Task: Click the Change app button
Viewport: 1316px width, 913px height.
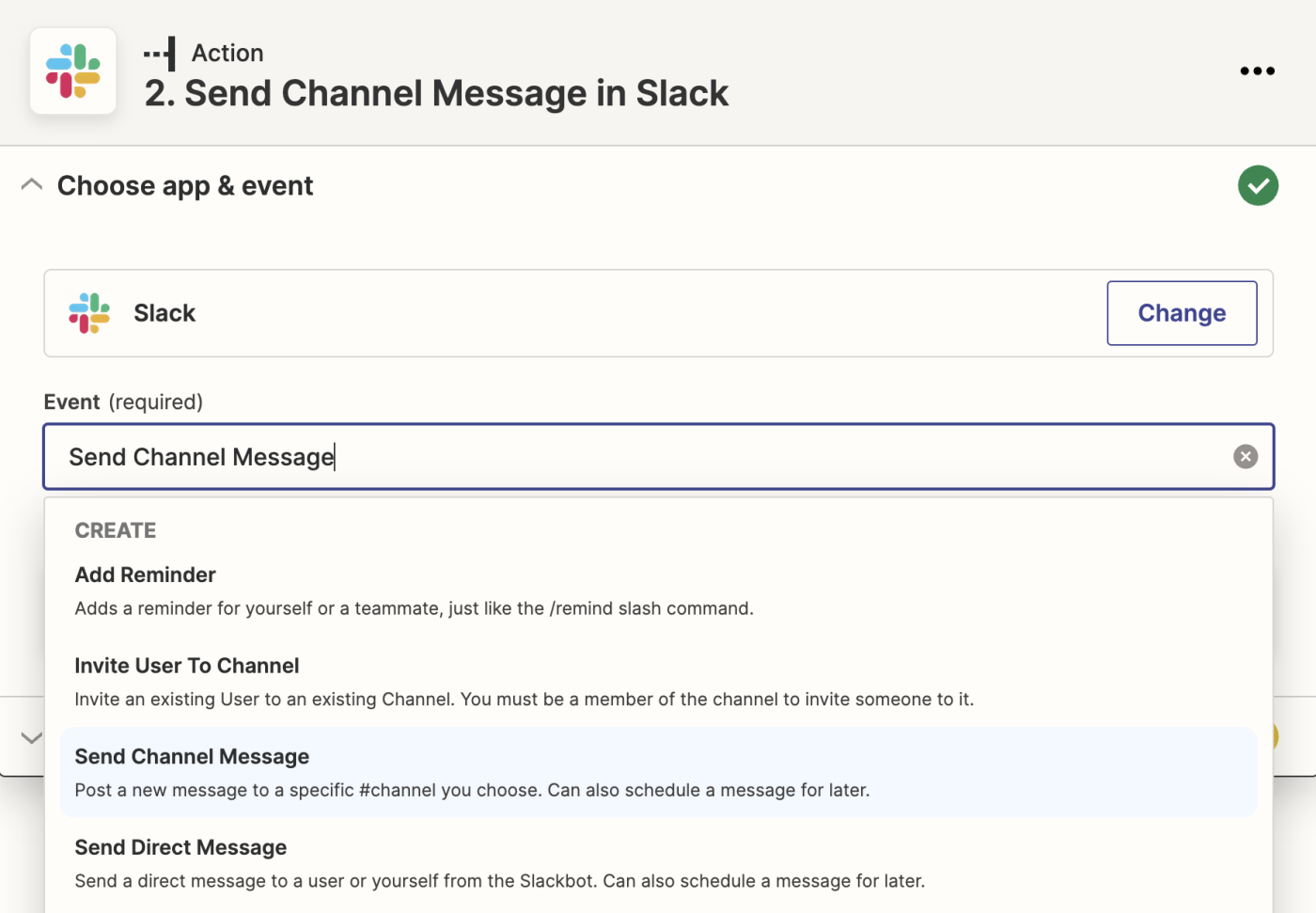Action: coord(1182,313)
